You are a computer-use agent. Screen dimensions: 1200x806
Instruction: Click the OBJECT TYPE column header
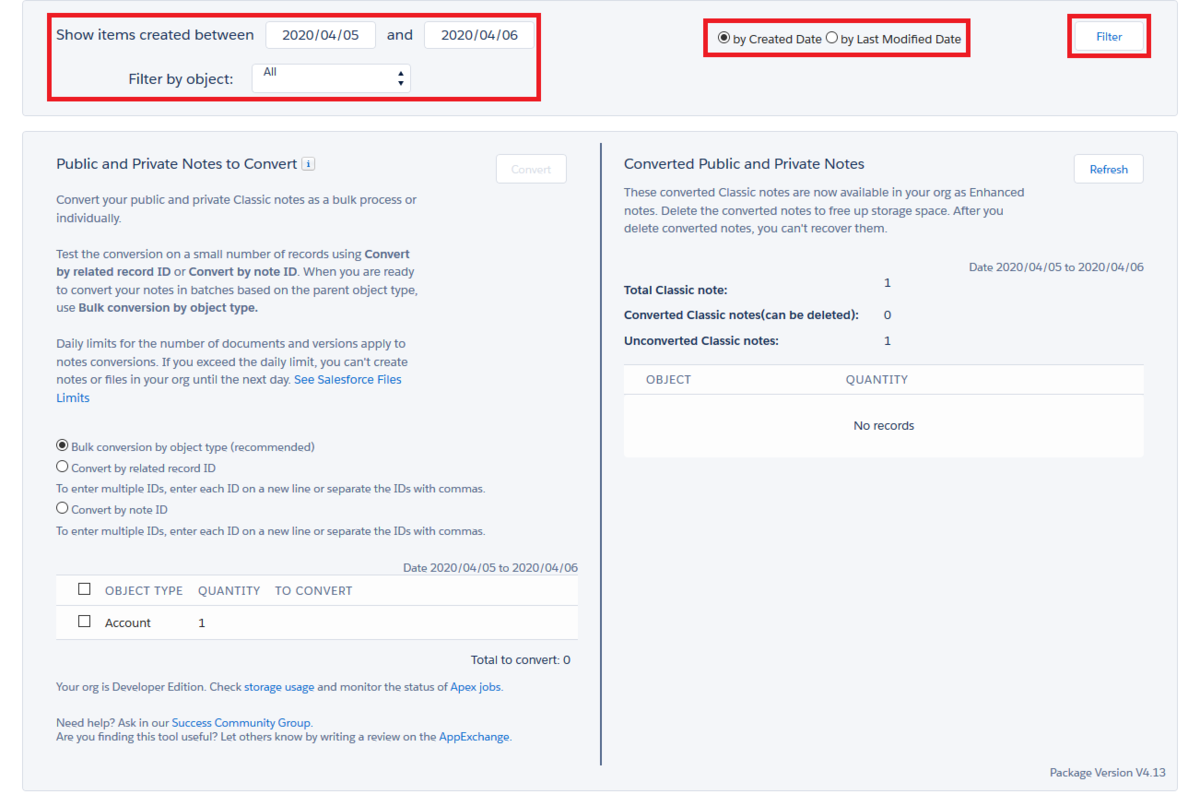(144, 591)
